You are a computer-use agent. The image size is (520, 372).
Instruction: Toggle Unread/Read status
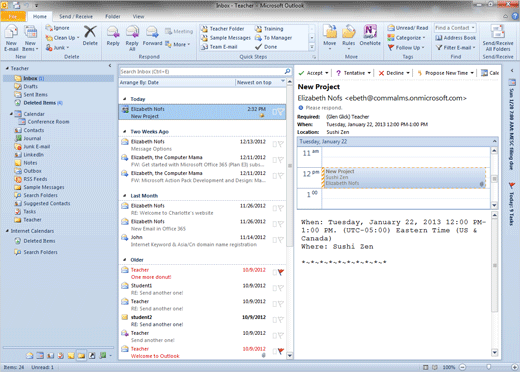tap(408, 28)
